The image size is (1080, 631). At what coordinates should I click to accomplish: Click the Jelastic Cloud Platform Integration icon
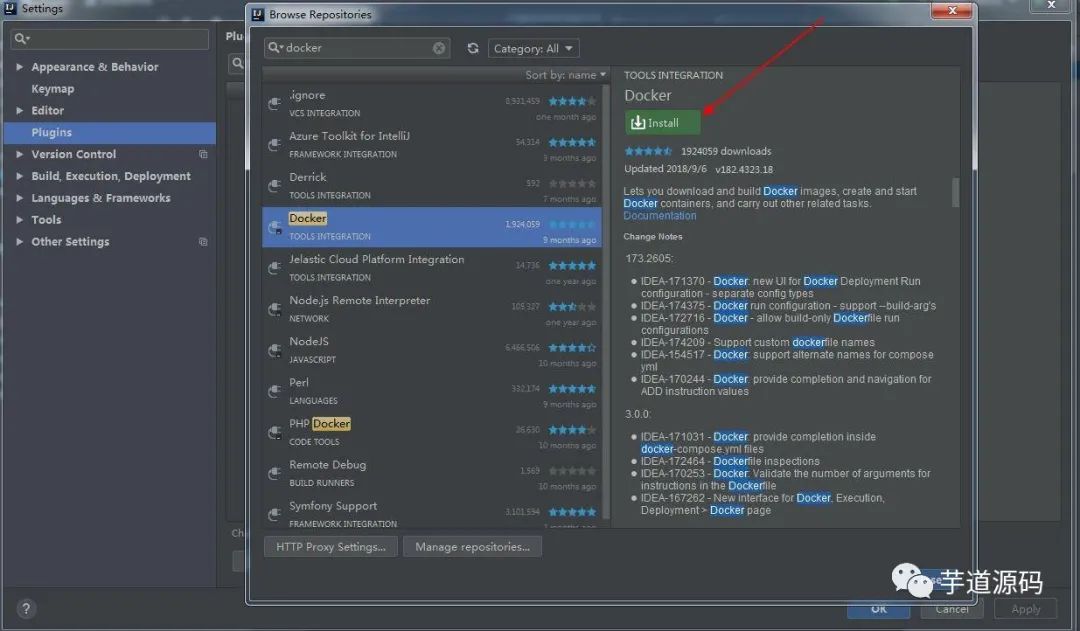click(274, 268)
